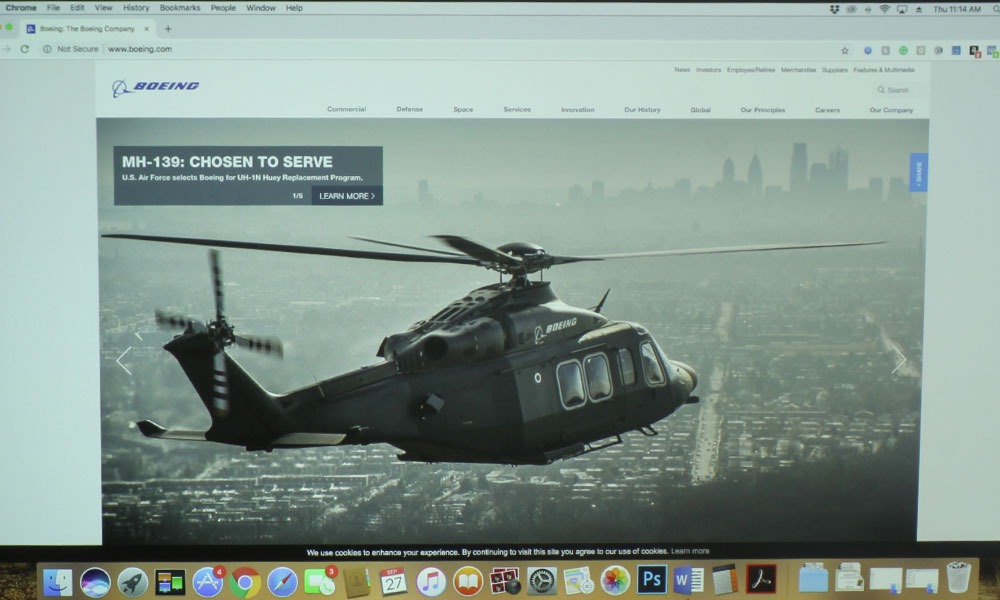Open the File menu
The image size is (1000, 600).
pos(53,8)
